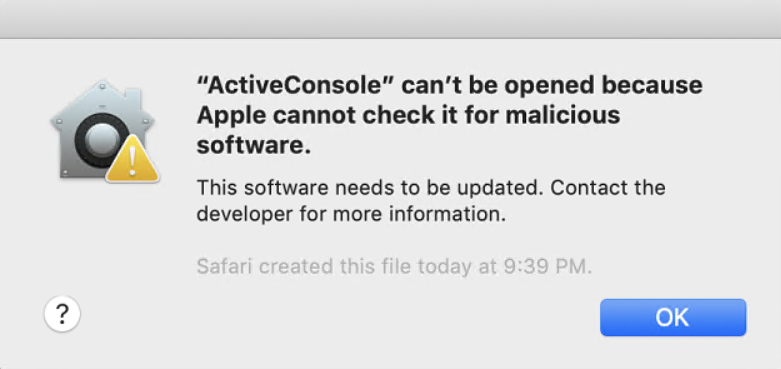Click the "9:39 PM" timestamp text
Viewport: 781px width, 369px height.
click(544, 266)
